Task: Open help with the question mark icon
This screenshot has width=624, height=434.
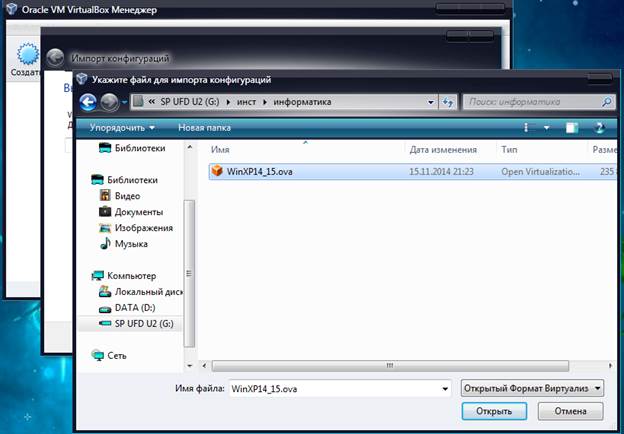Action: 599,128
